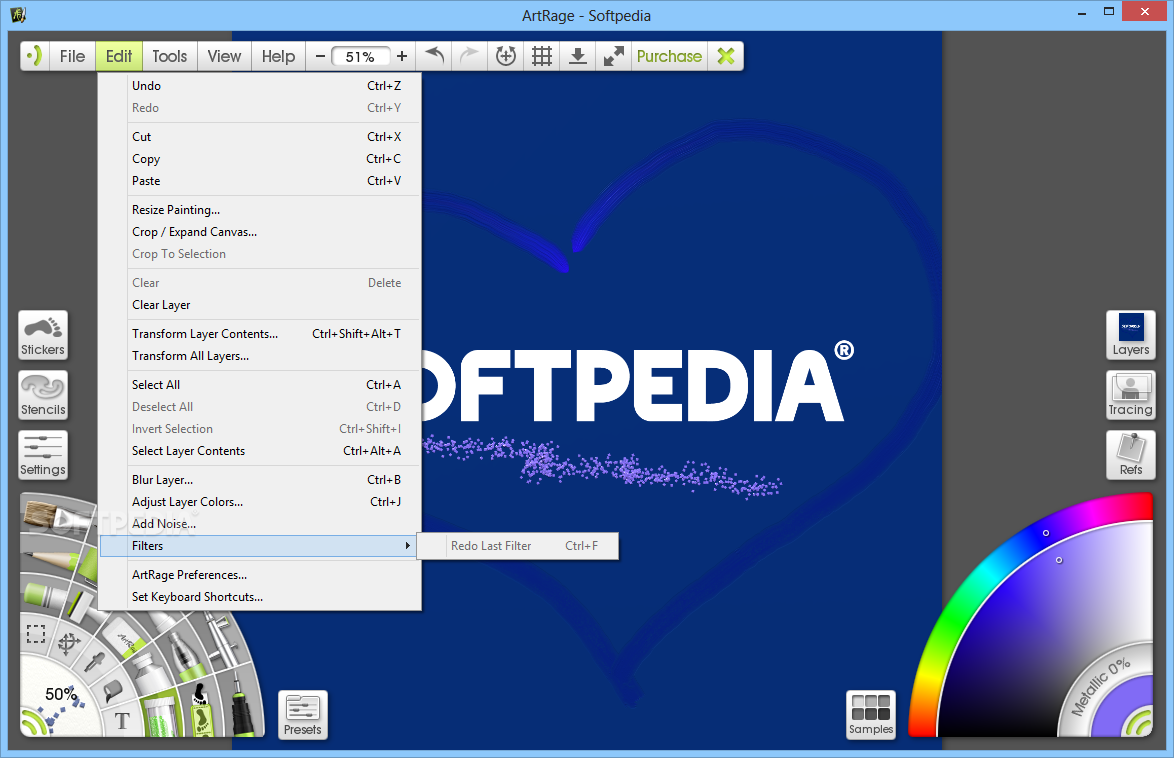
Task: Choose Adjust Layer Colors...
Action: [261, 502]
